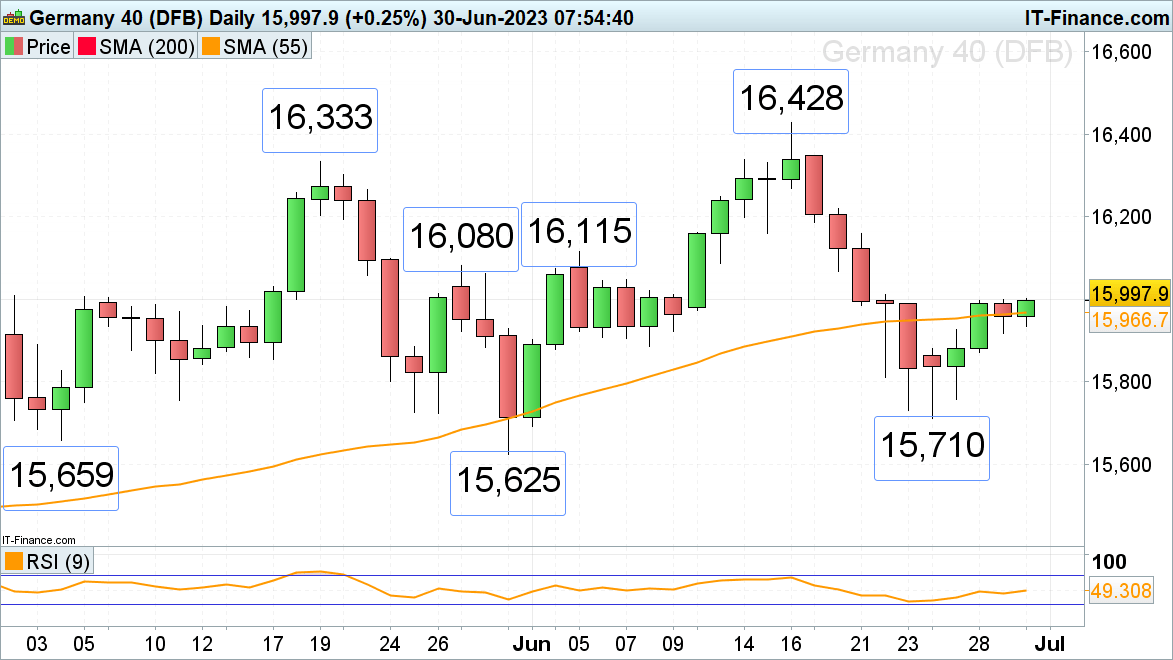The height and width of the screenshot is (660, 1173).
Task: Click the 16,200 price axis label
Action: 1121,217
